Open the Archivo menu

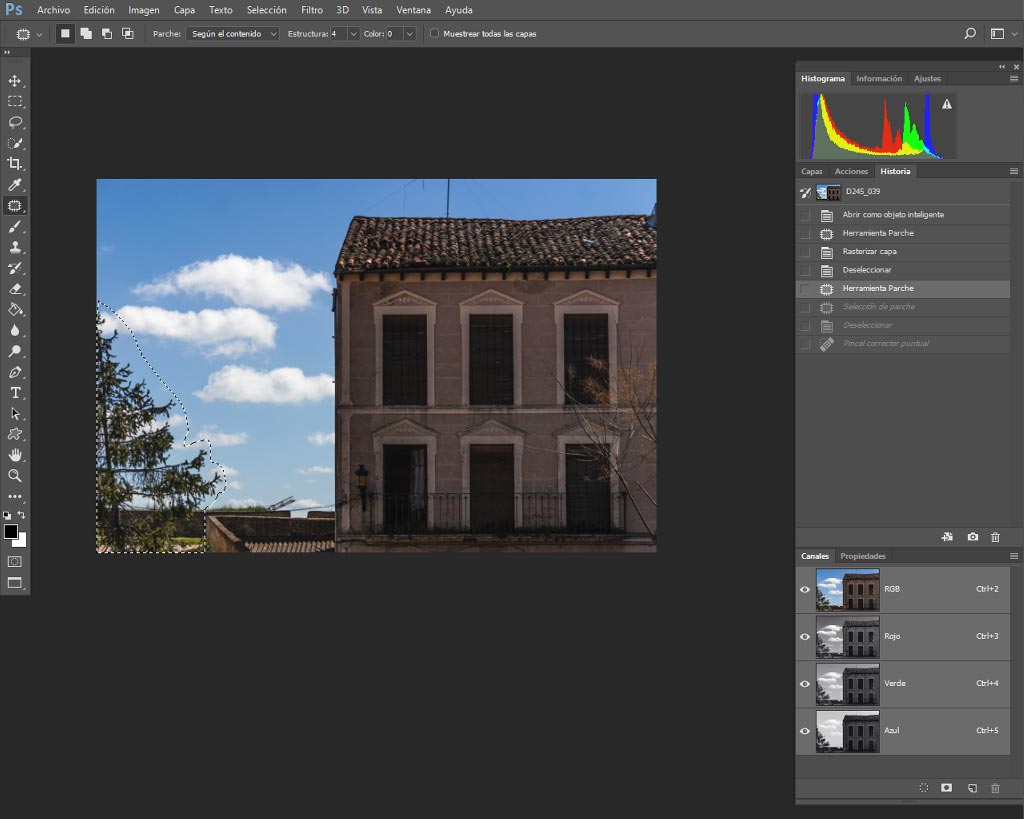(54, 10)
